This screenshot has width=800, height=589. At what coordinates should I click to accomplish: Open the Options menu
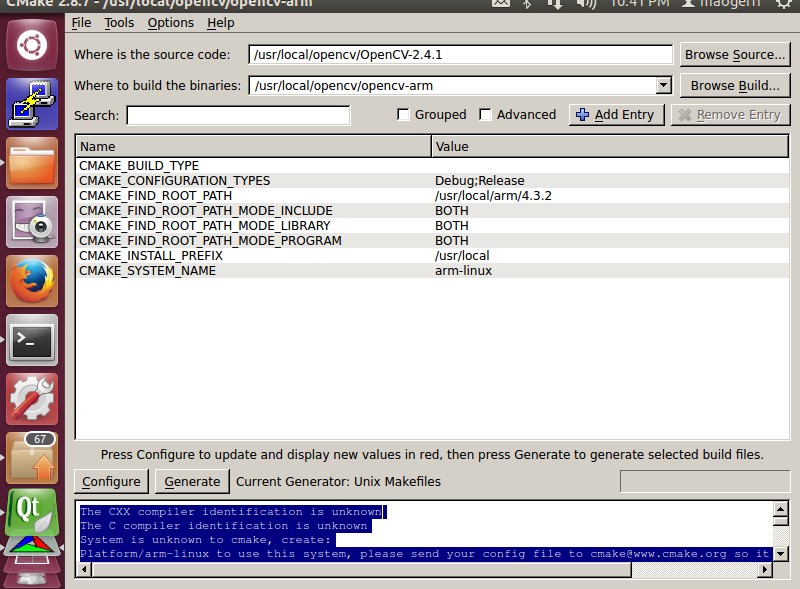pos(170,23)
